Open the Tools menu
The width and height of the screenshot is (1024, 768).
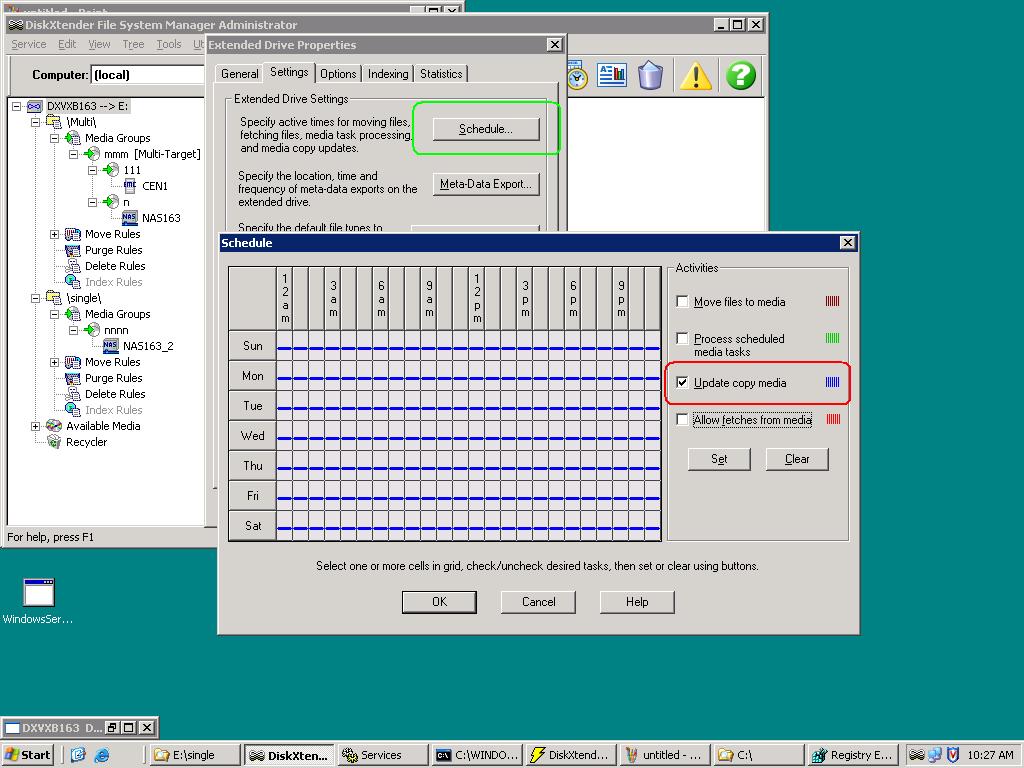click(168, 44)
